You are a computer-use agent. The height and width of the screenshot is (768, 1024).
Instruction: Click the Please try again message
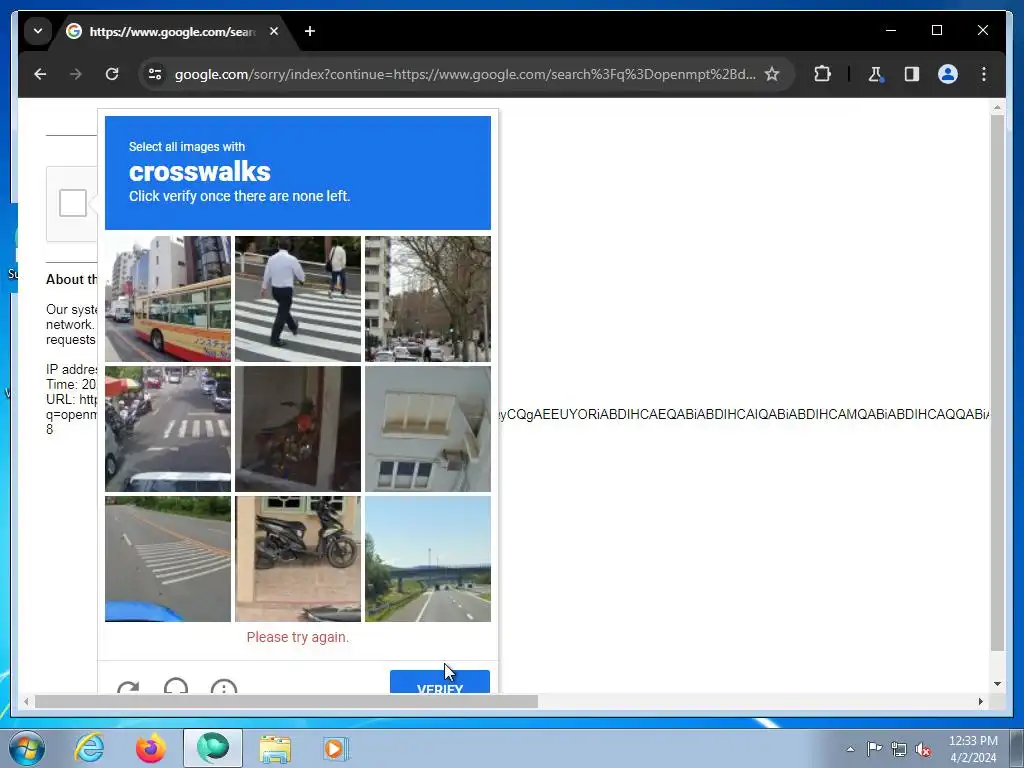coord(298,637)
